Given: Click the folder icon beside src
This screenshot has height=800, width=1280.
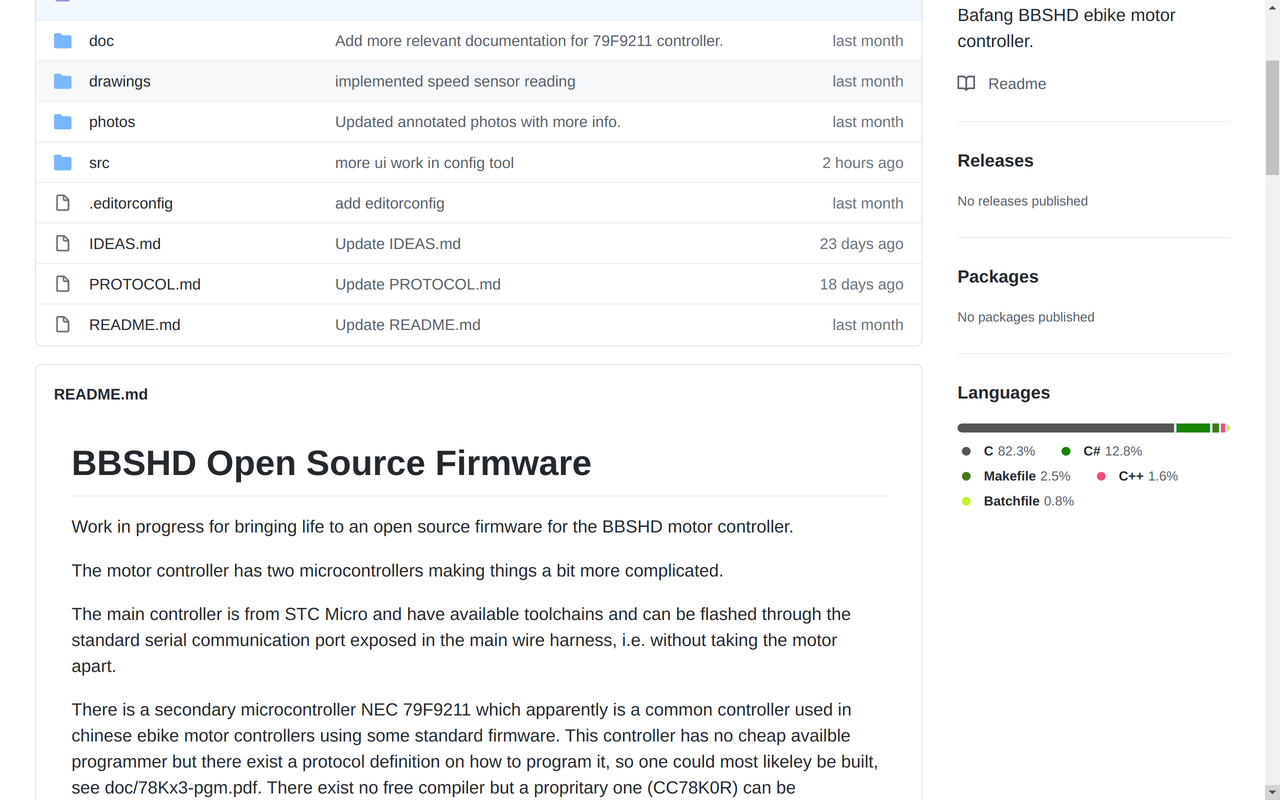Looking at the screenshot, I should click(62, 162).
